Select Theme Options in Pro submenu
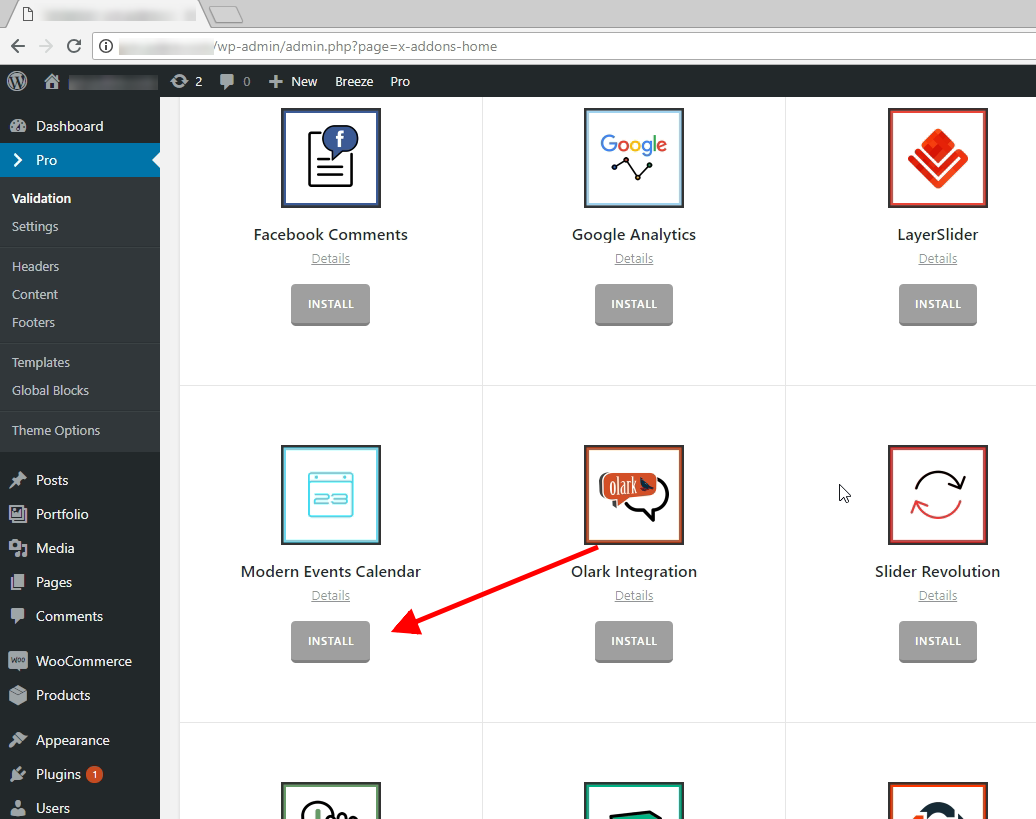The image size is (1036, 819). pos(56,430)
